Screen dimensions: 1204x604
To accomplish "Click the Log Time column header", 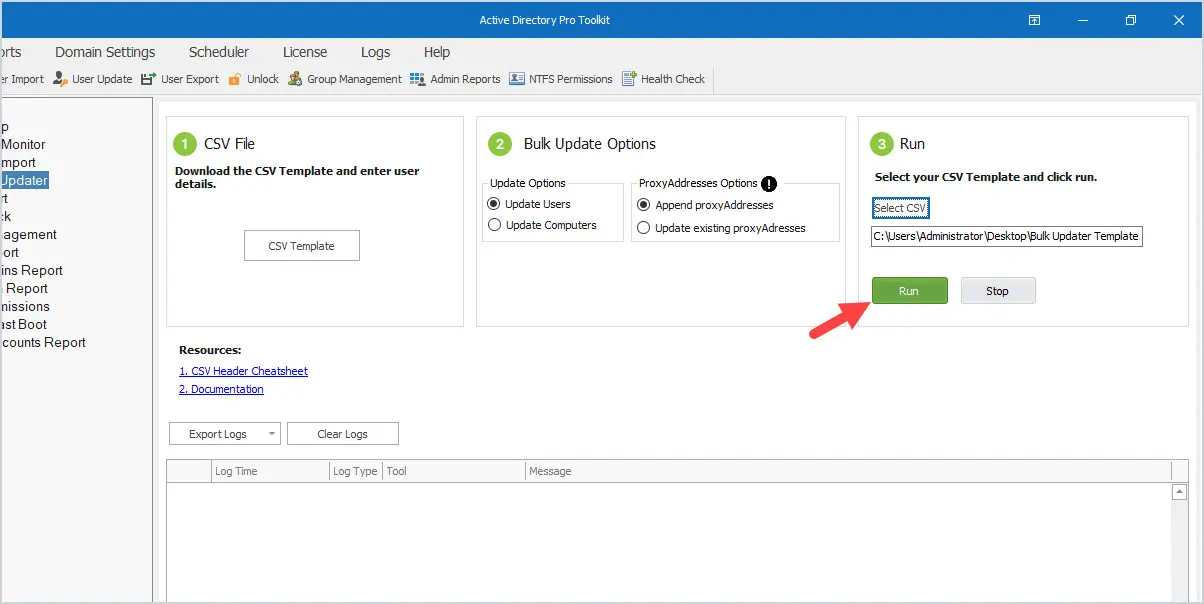I will (x=270, y=471).
